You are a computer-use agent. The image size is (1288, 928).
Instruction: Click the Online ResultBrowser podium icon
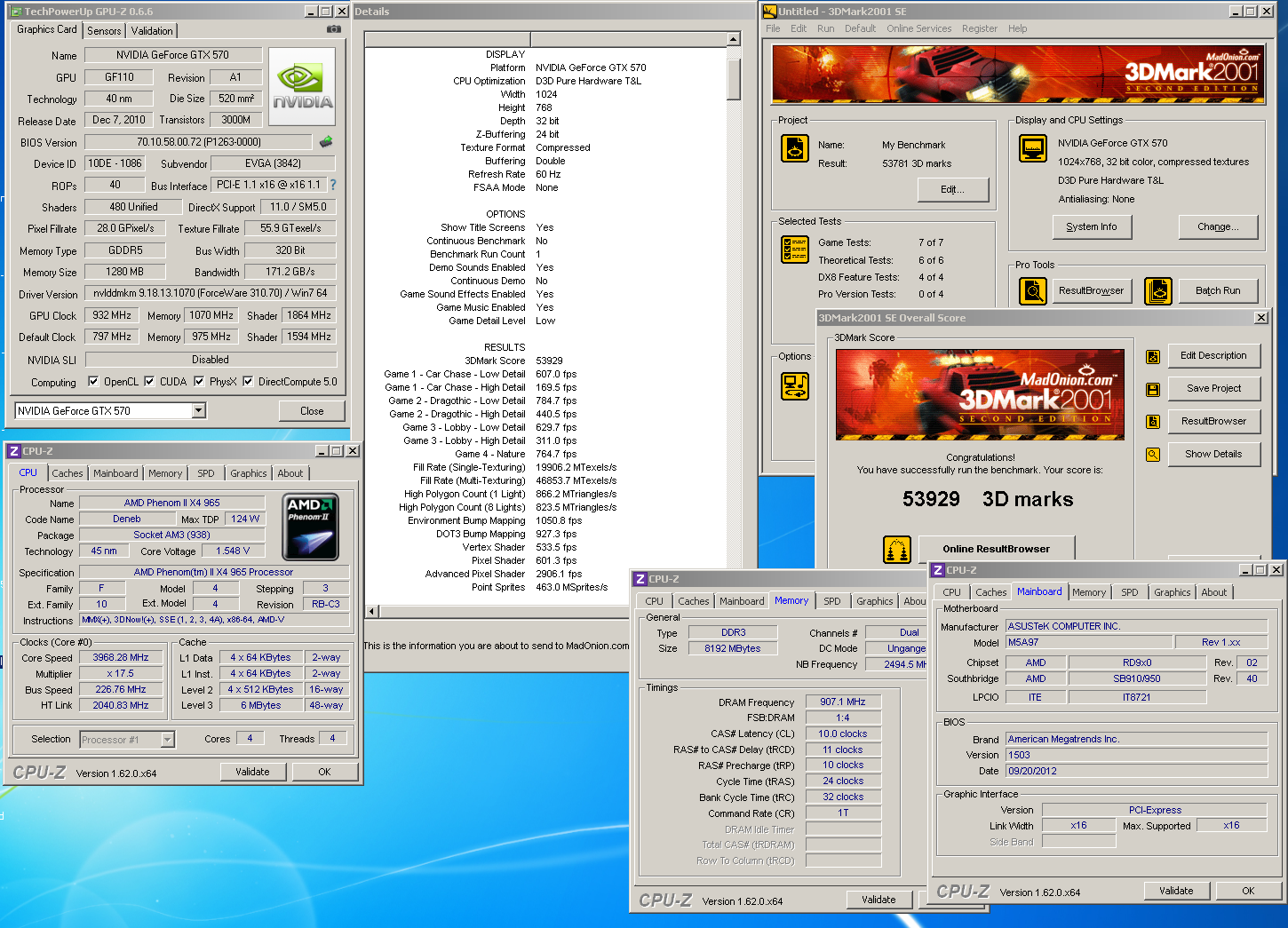click(x=897, y=550)
